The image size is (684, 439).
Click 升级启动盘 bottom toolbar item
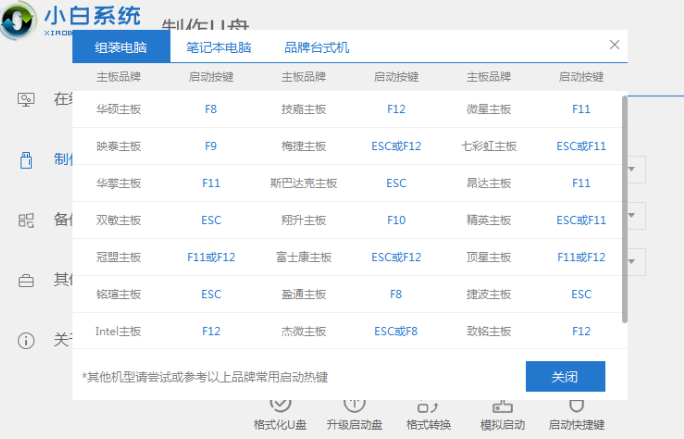[x=354, y=413]
